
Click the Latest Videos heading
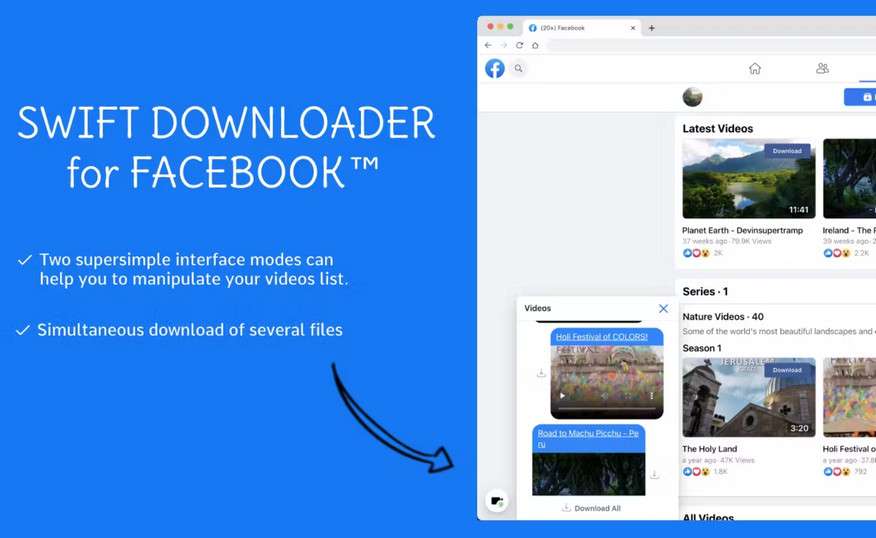(x=718, y=128)
